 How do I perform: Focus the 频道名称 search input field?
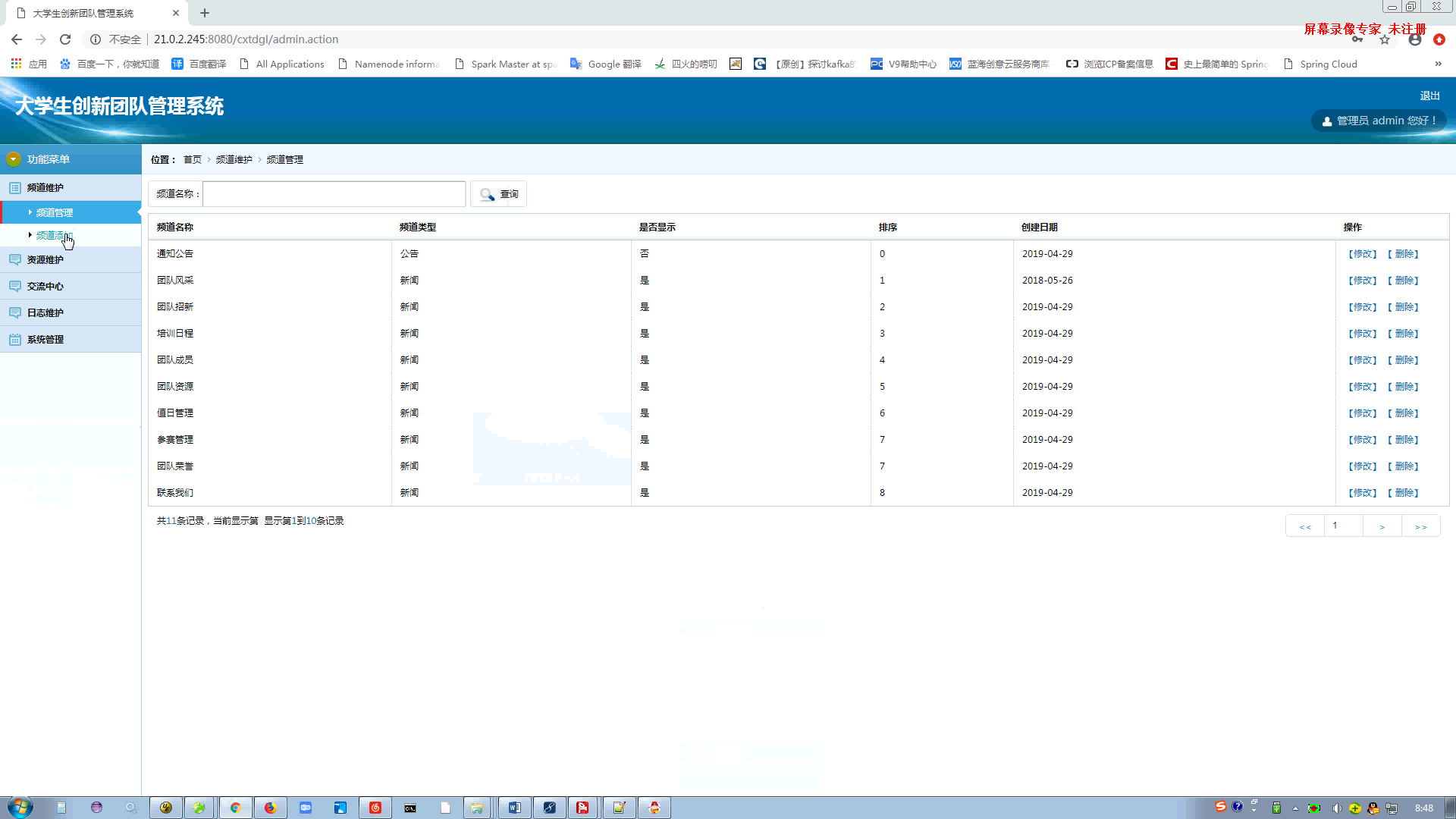334,194
